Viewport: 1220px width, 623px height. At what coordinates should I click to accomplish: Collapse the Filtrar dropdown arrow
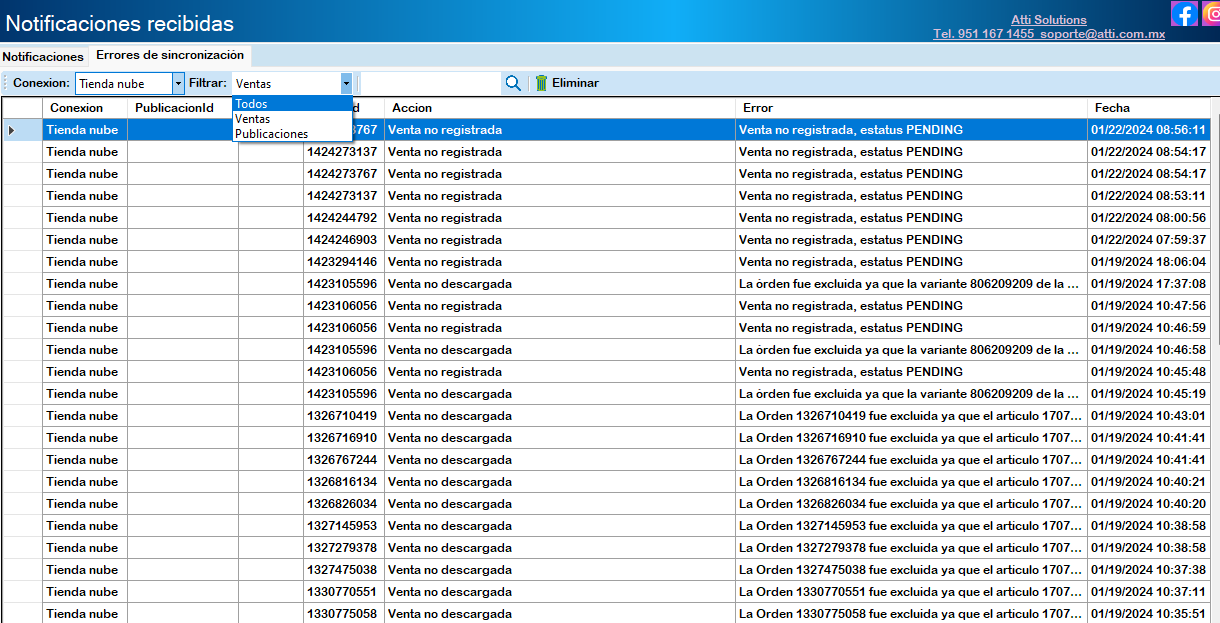(346, 83)
